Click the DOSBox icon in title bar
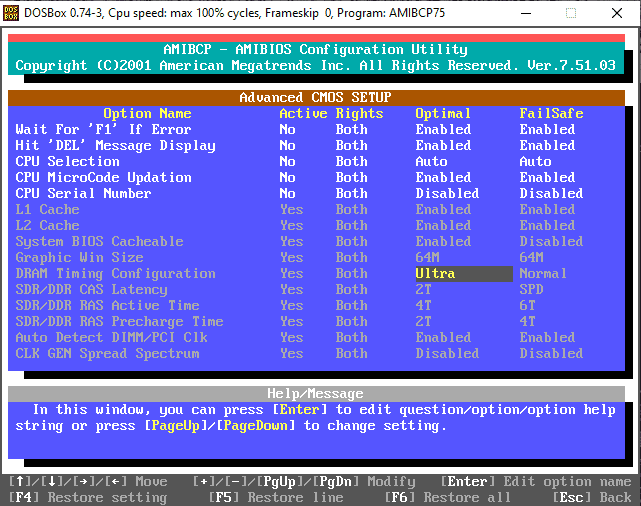Image resolution: width=641 pixels, height=506 pixels. [11, 13]
